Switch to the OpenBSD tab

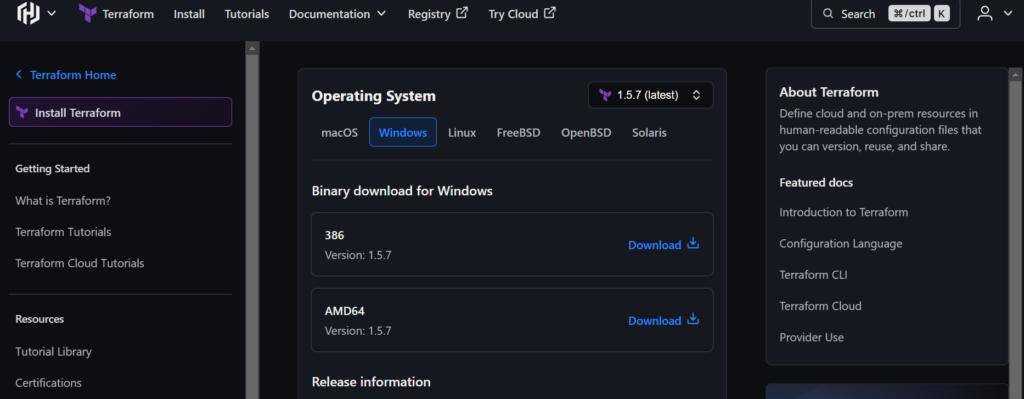click(586, 133)
